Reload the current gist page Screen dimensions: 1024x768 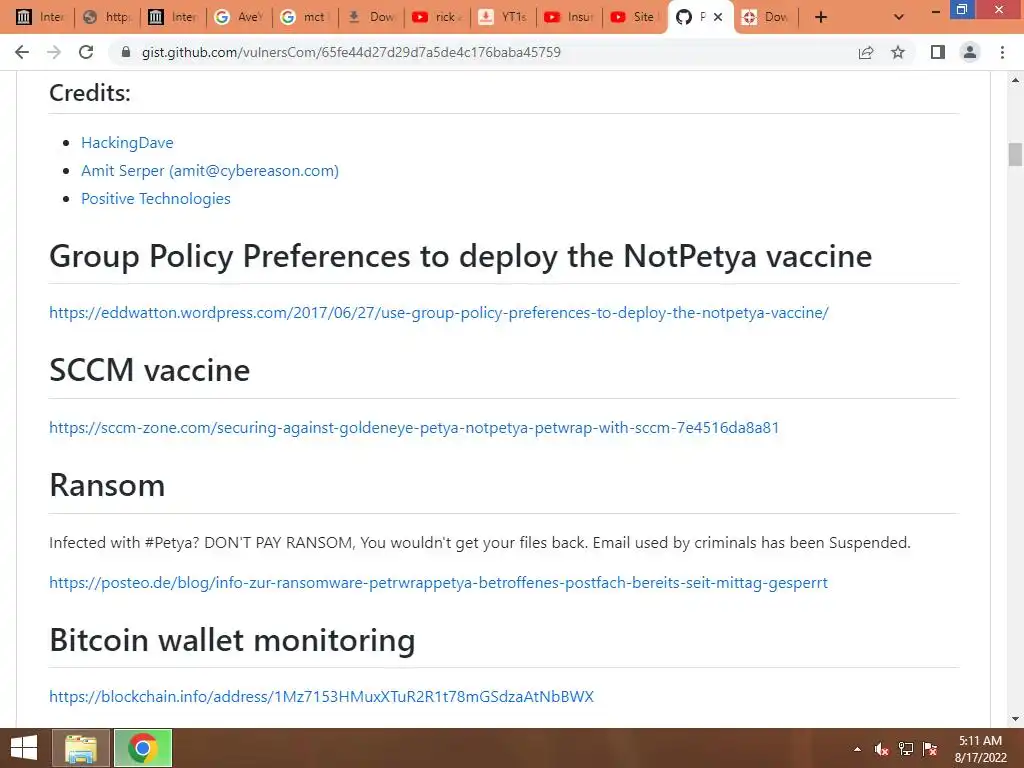[86, 52]
